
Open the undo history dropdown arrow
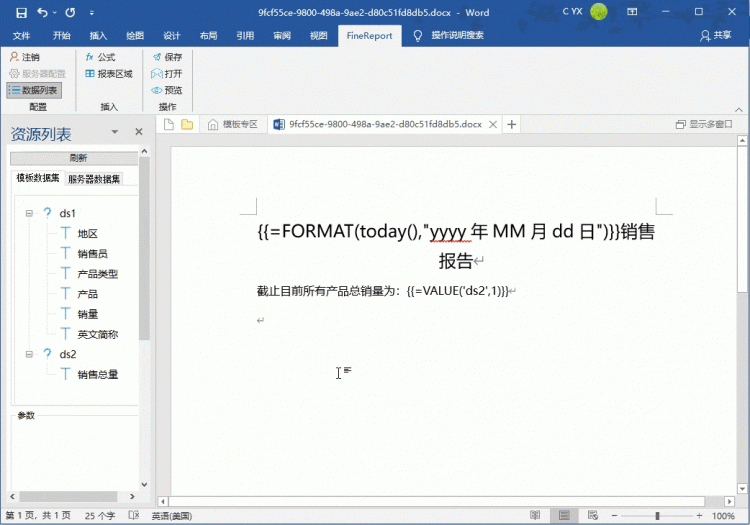(x=55, y=13)
